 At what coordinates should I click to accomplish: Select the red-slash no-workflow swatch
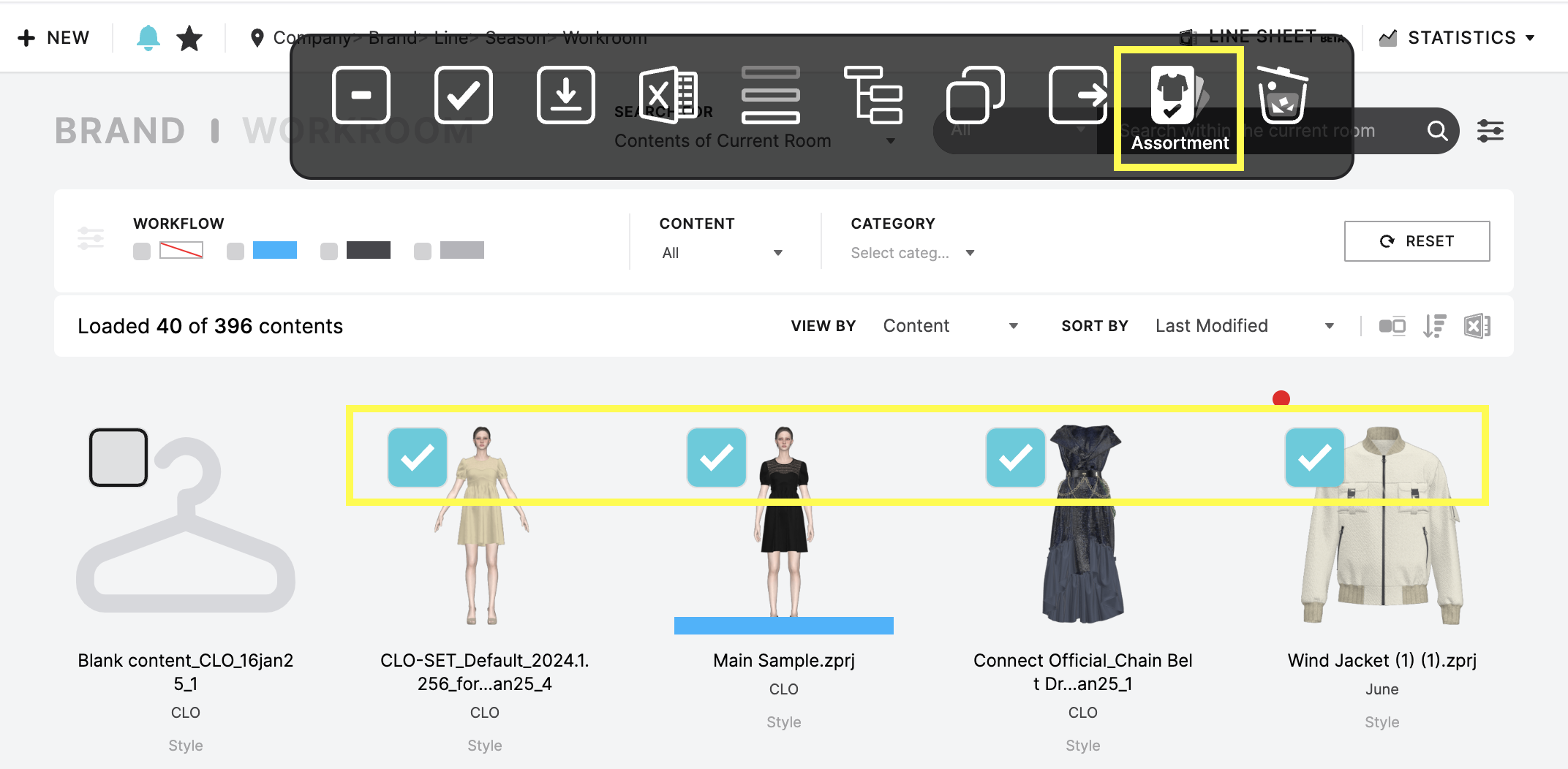pos(181,250)
